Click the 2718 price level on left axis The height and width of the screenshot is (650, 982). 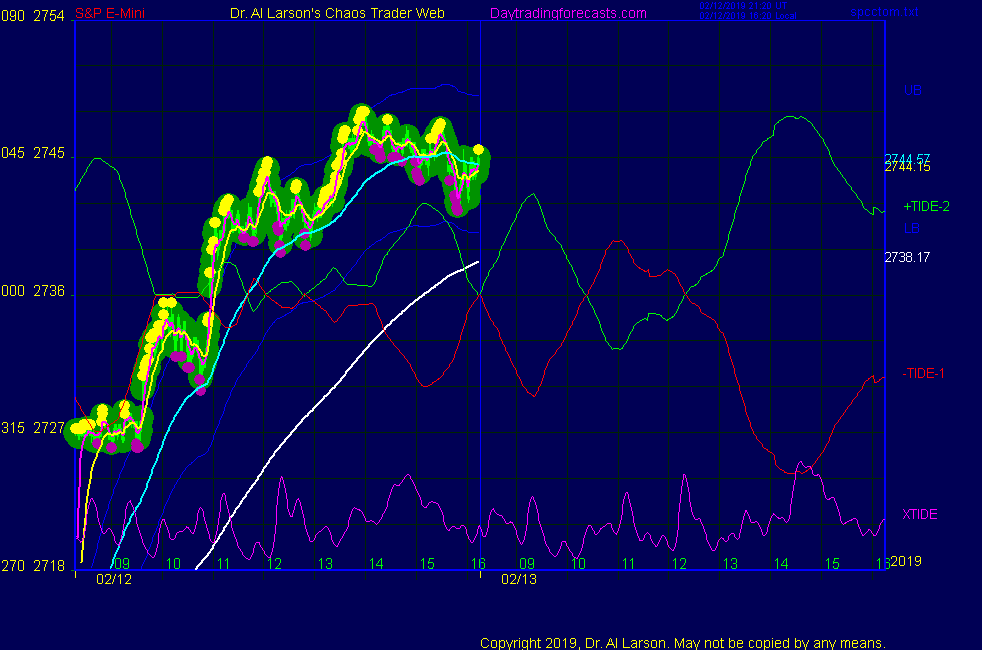50,566
